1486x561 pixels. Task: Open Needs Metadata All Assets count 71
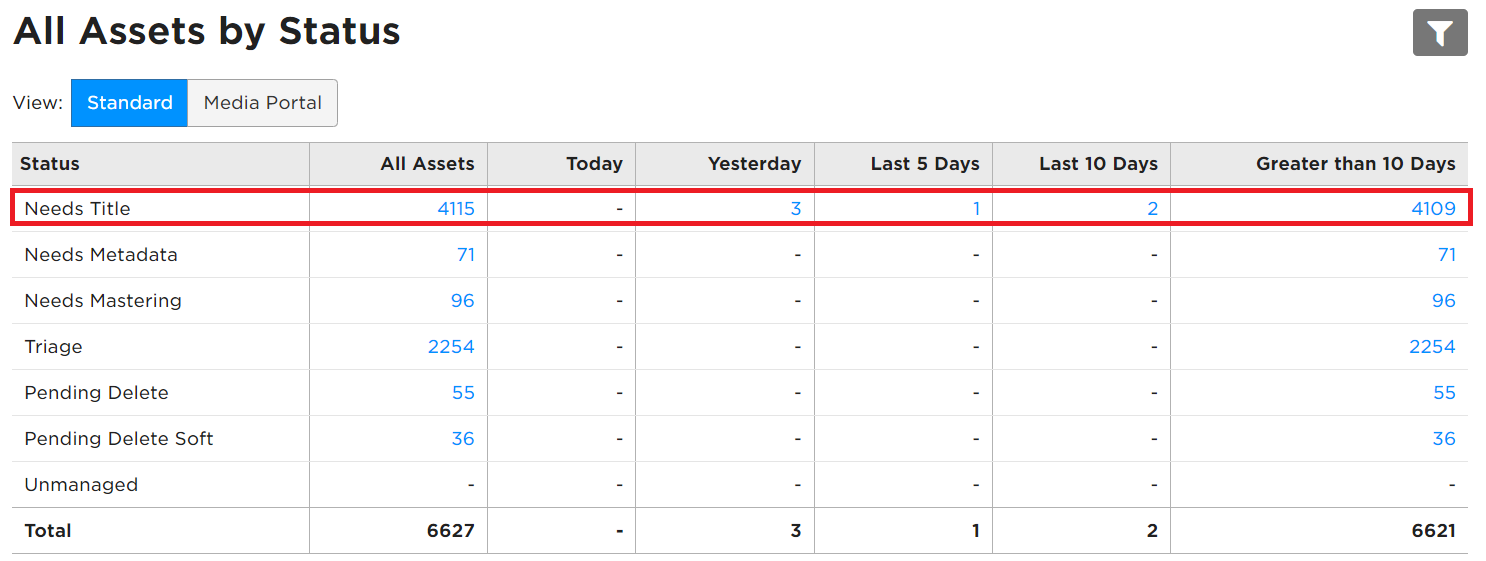466,255
